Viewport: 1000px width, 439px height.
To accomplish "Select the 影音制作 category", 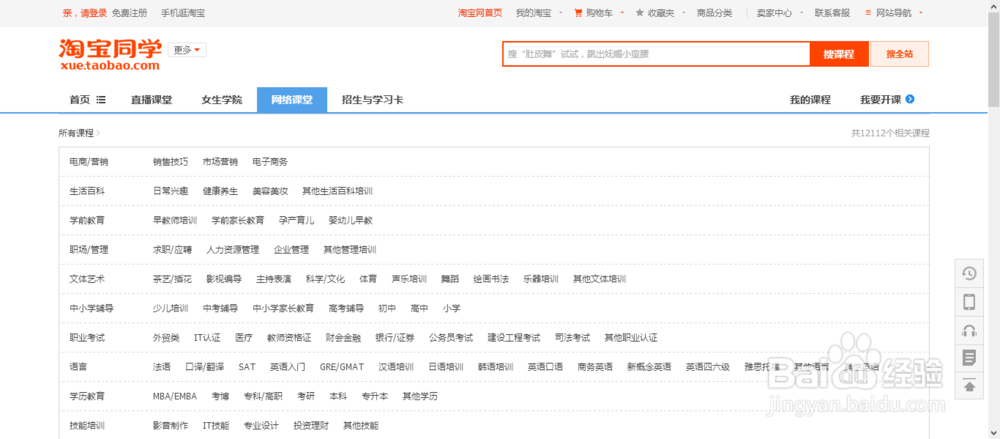I will point(170,426).
